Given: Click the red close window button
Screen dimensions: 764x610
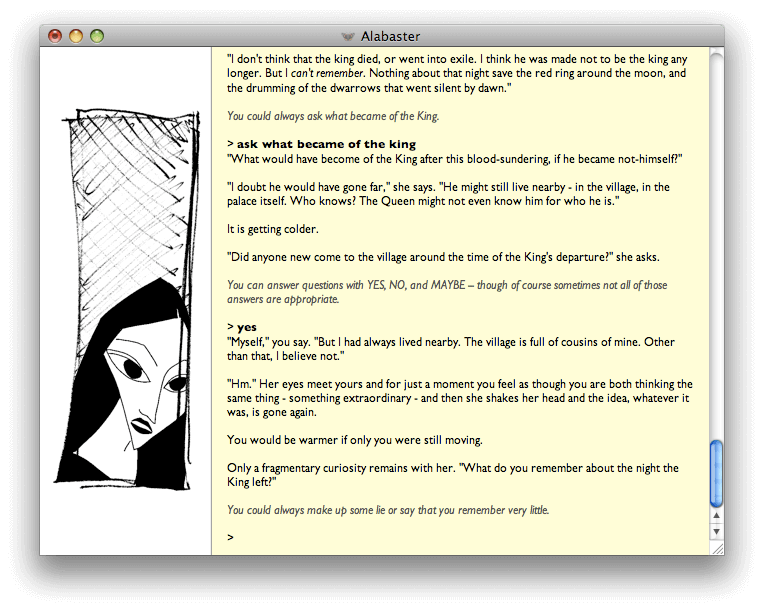Looking at the screenshot, I should click(x=55, y=36).
